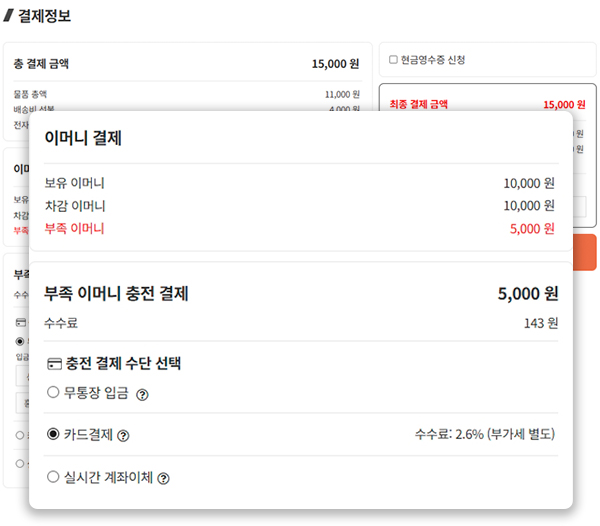This screenshot has width=600, height=526.
Task: Click the 부족 이머니 red label
Action: click(x=74, y=229)
